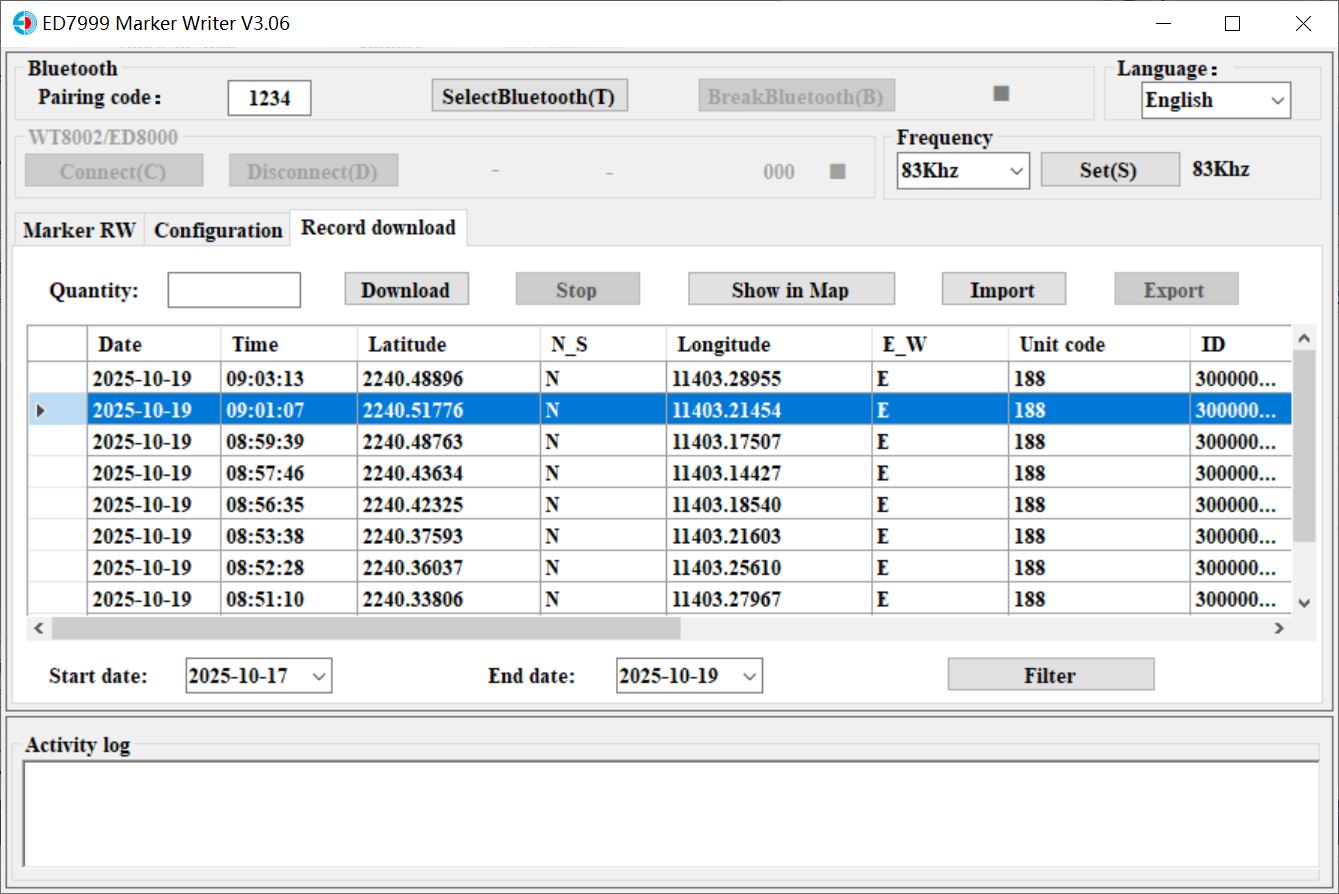
Task: Click the Quantity input field
Action: point(234,289)
